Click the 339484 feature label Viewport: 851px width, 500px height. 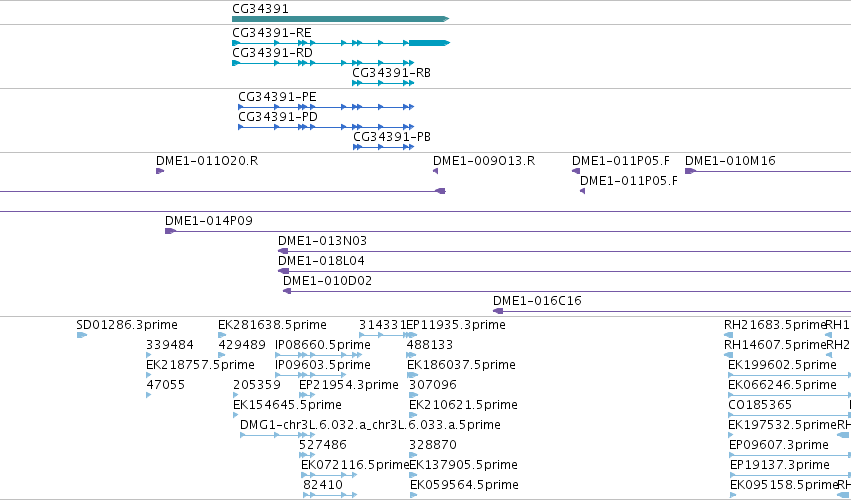click(x=170, y=345)
